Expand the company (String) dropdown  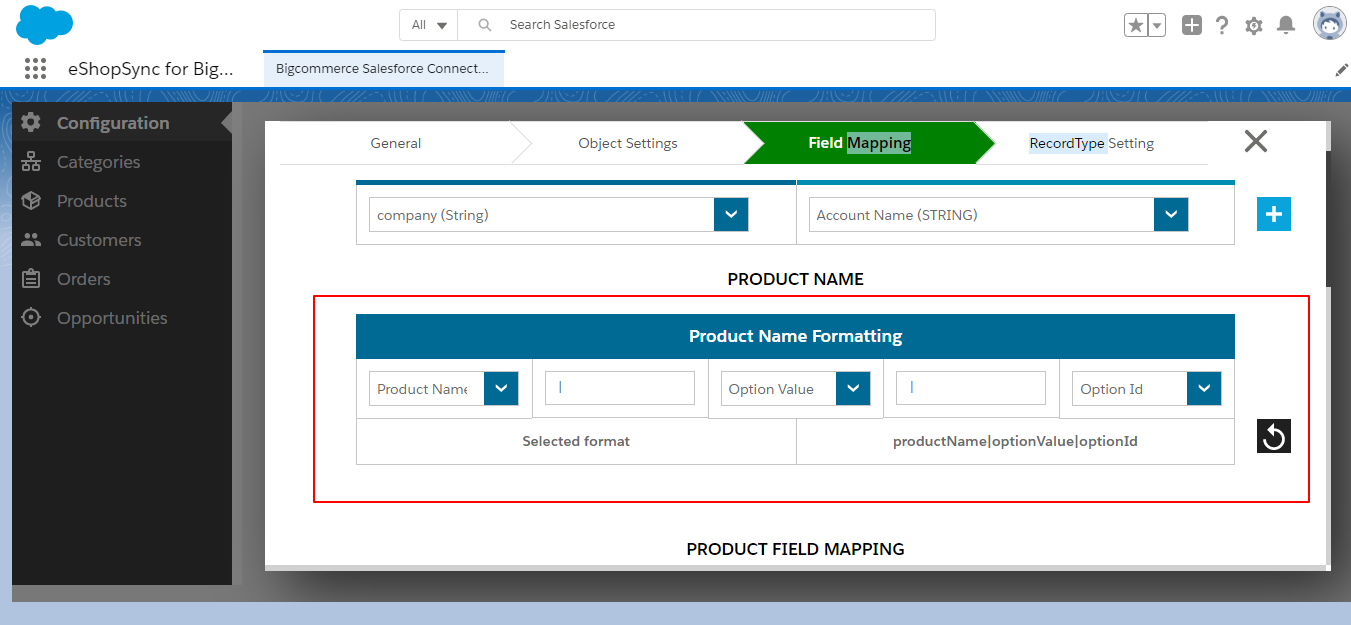coord(730,215)
